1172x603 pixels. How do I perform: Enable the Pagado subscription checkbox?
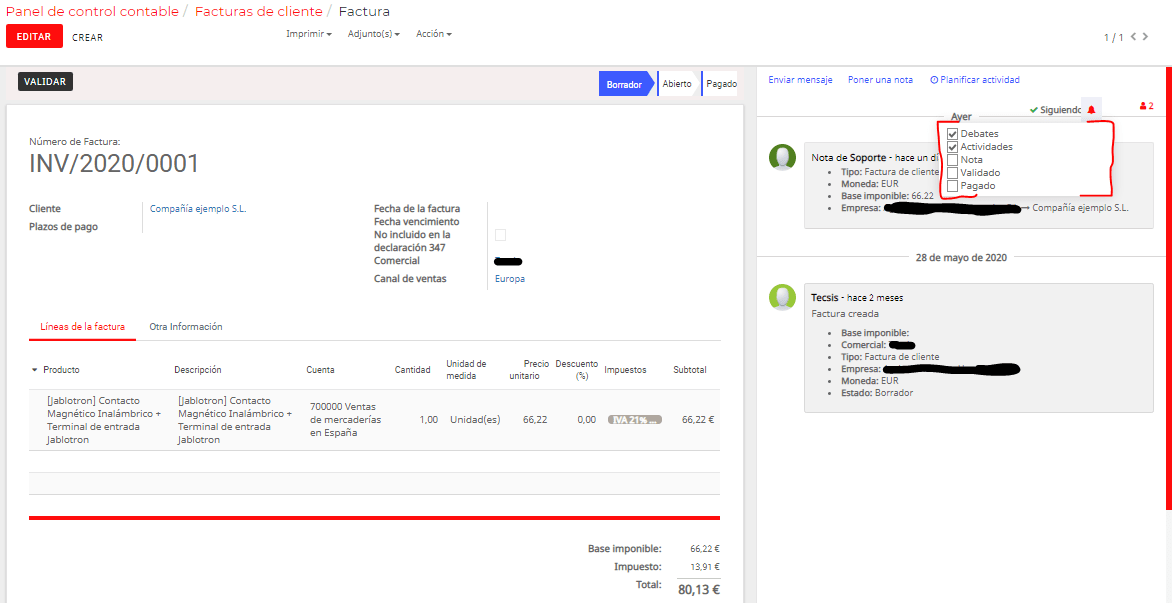952,185
